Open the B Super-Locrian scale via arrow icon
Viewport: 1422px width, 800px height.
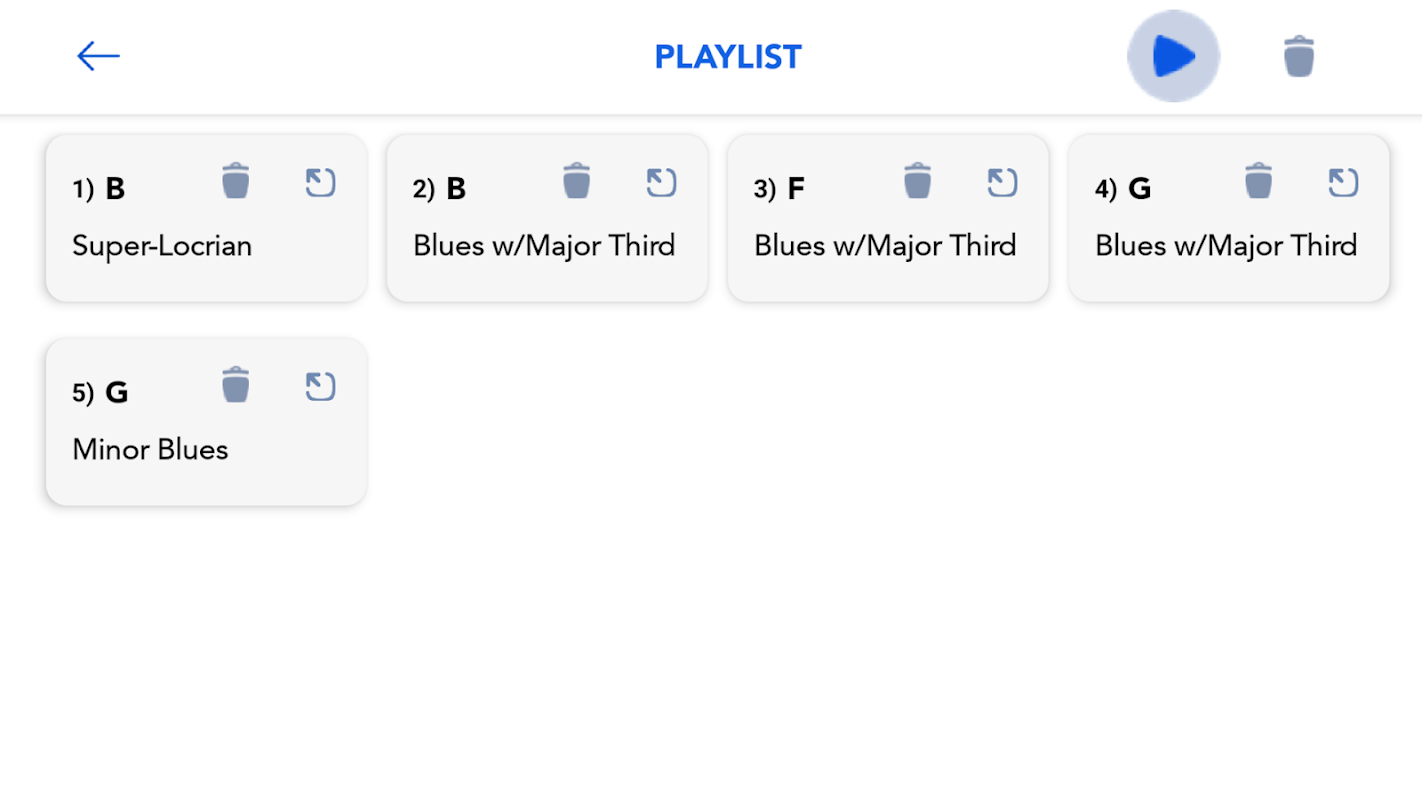coord(320,183)
